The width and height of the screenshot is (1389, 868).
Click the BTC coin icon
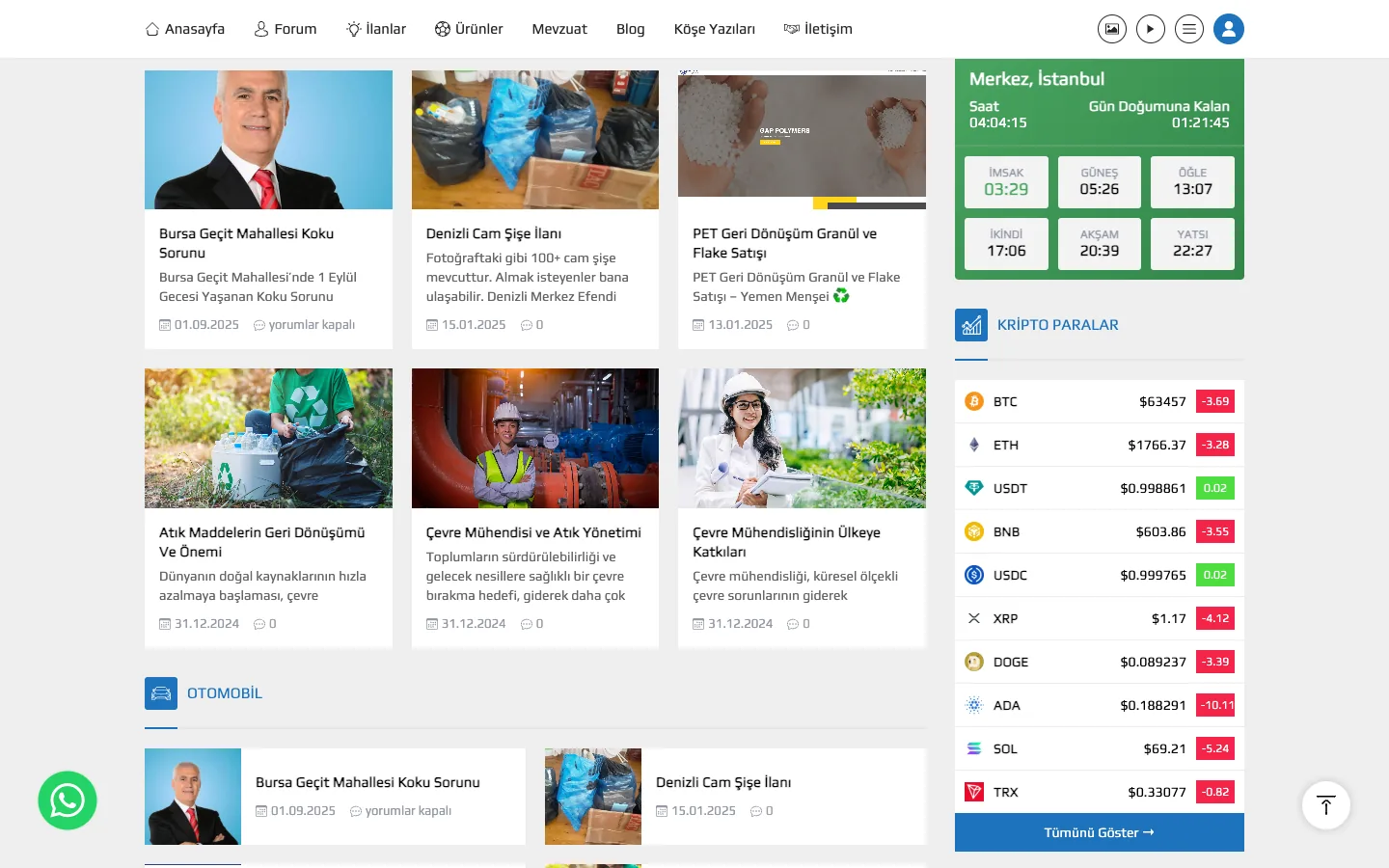coord(974,401)
